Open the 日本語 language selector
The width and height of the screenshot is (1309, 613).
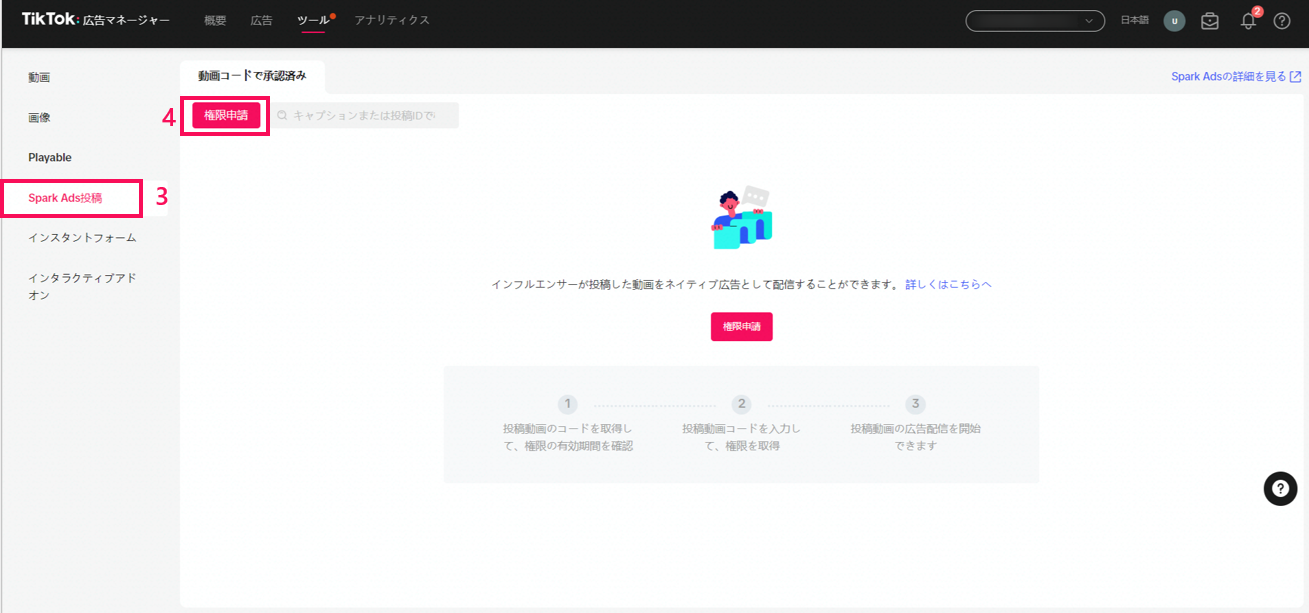click(1134, 21)
